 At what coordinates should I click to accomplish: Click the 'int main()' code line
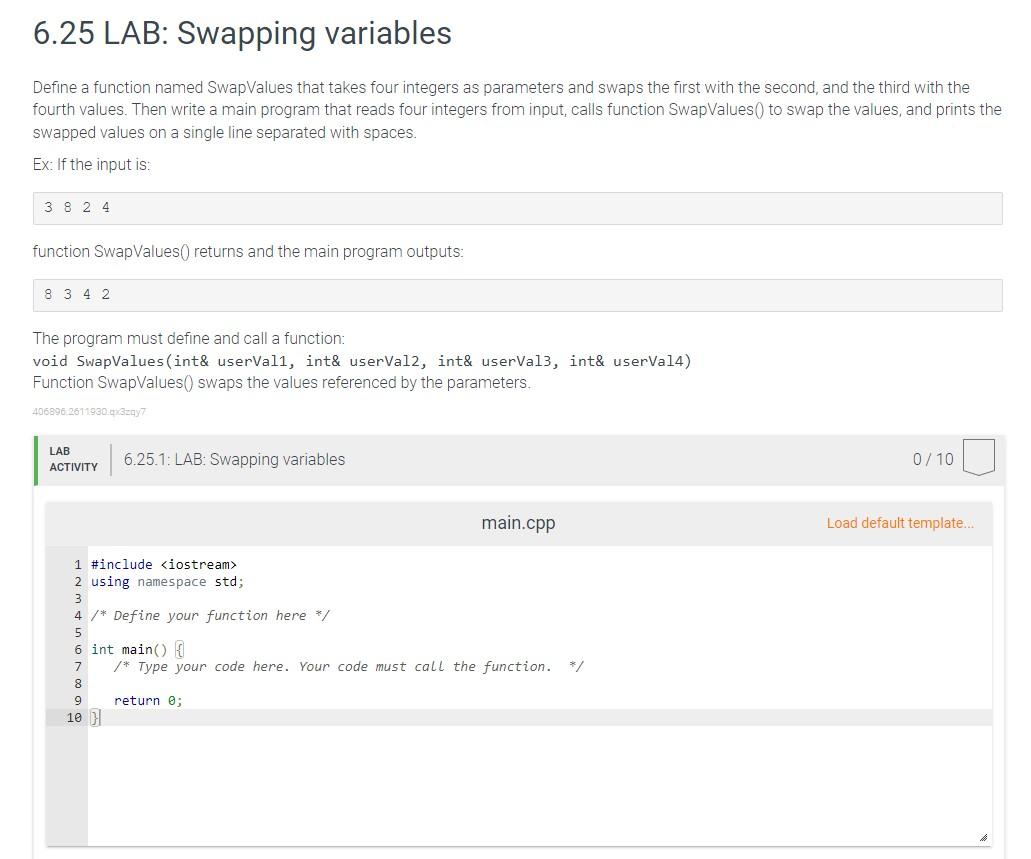pos(137,650)
